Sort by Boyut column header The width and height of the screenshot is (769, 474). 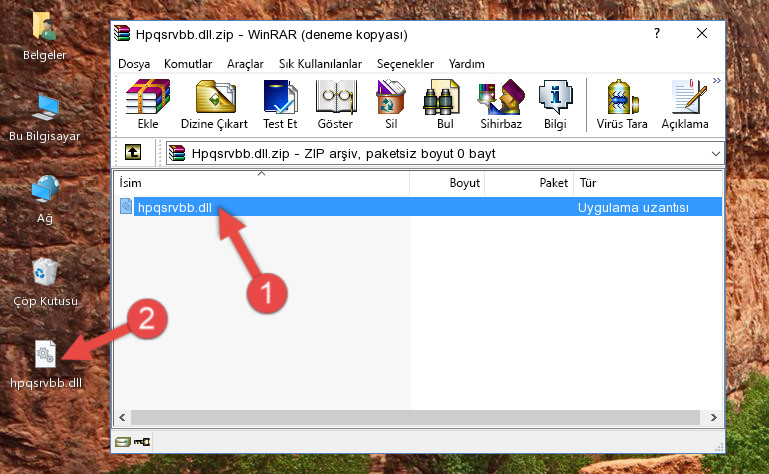point(447,183)
